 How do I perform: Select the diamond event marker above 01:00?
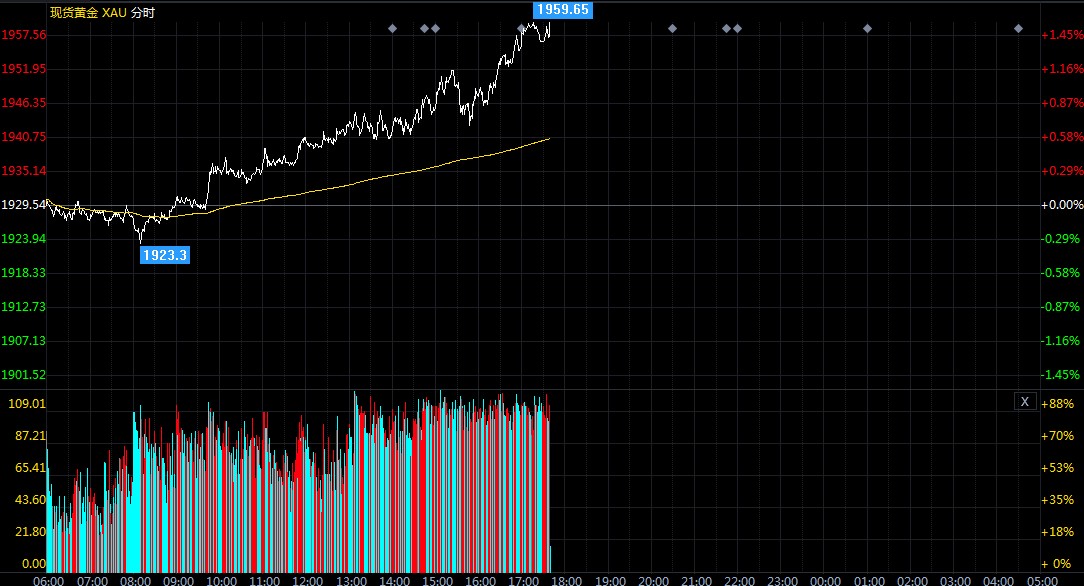pos(868,28)
